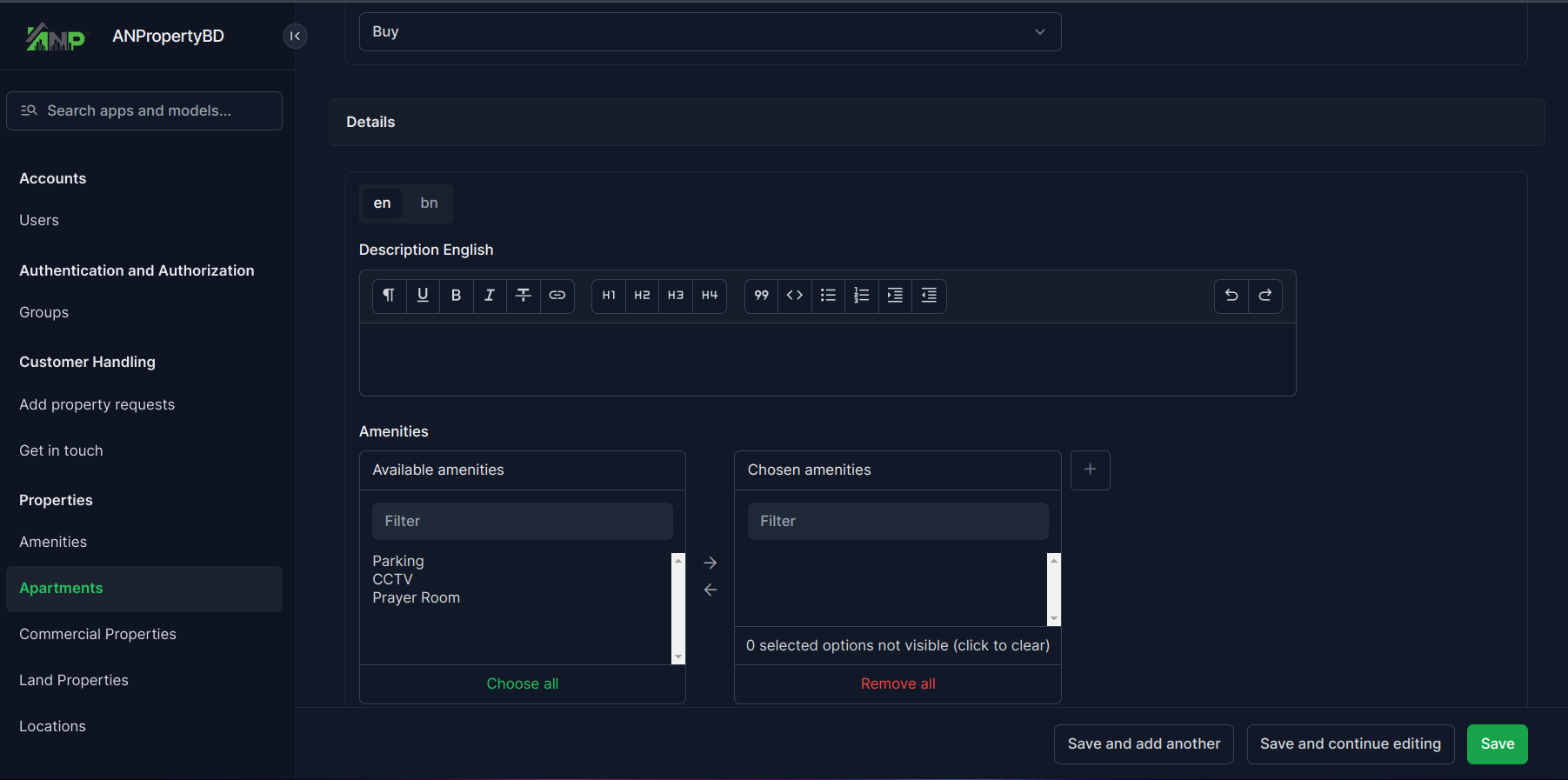Select Prayer Room in available amenities
This screenshot has height=780, width=1568.
416,598
